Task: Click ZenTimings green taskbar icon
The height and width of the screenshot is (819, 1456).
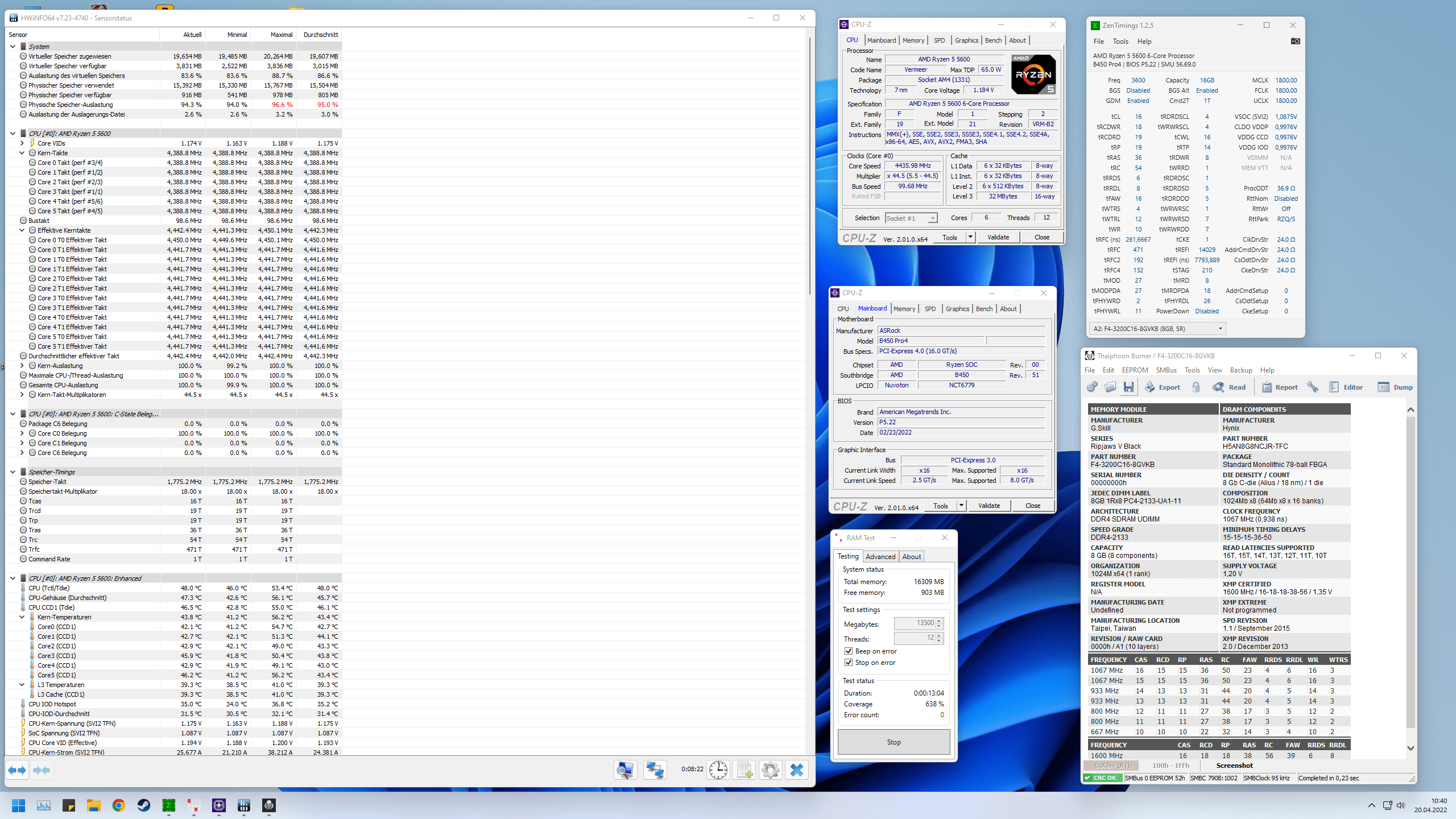Action: pyautogui.click(x=169, y=805)
